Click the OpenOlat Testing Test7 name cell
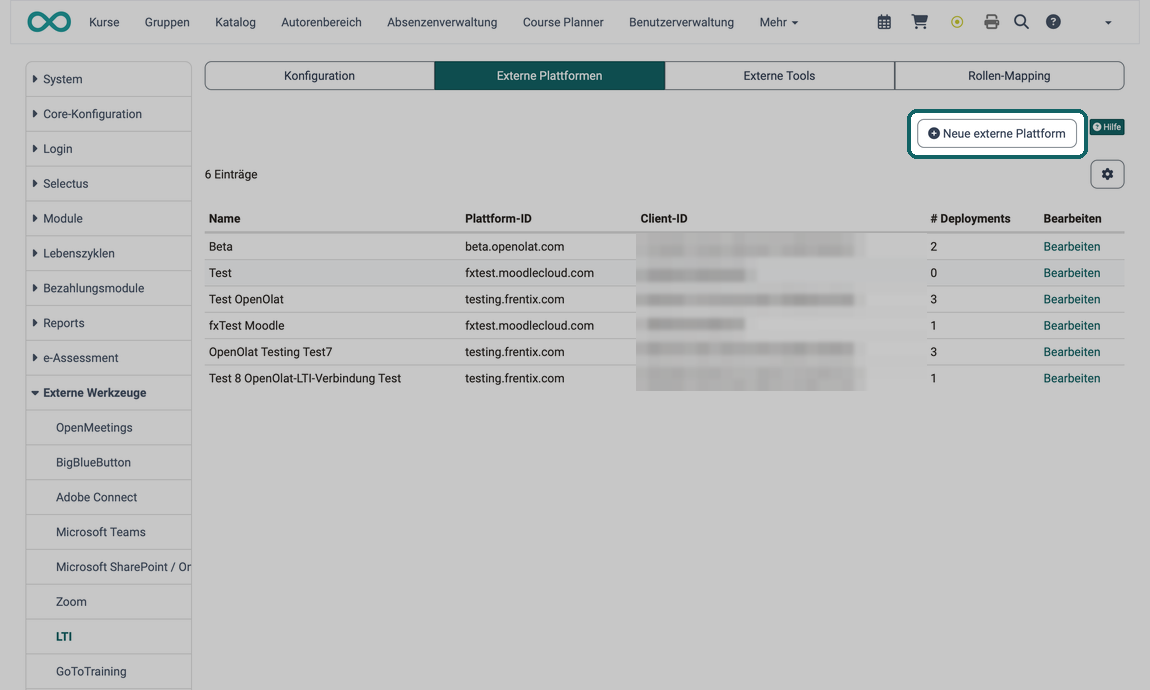 click(271, 352)
